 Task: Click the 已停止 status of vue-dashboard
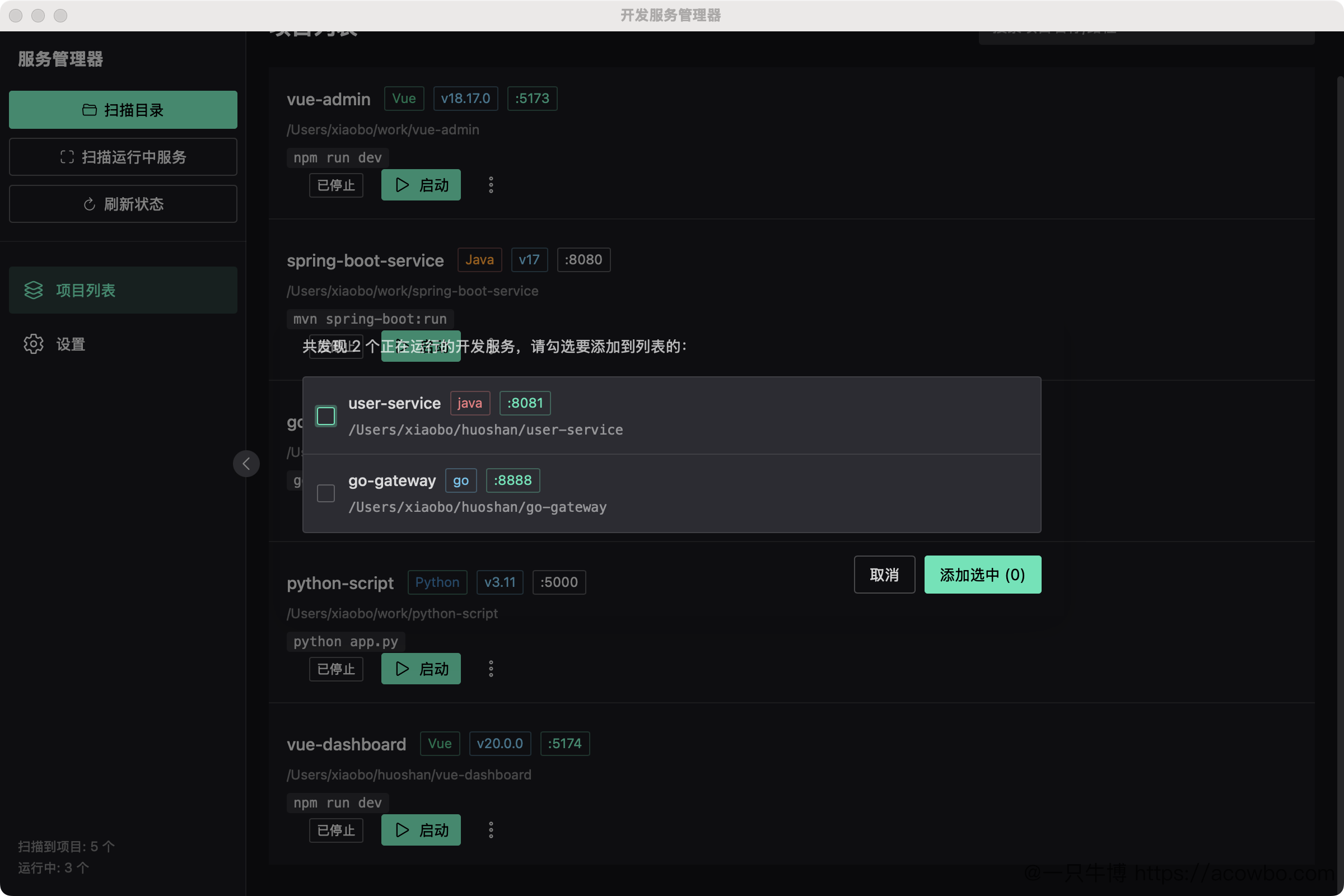[336, 830]
